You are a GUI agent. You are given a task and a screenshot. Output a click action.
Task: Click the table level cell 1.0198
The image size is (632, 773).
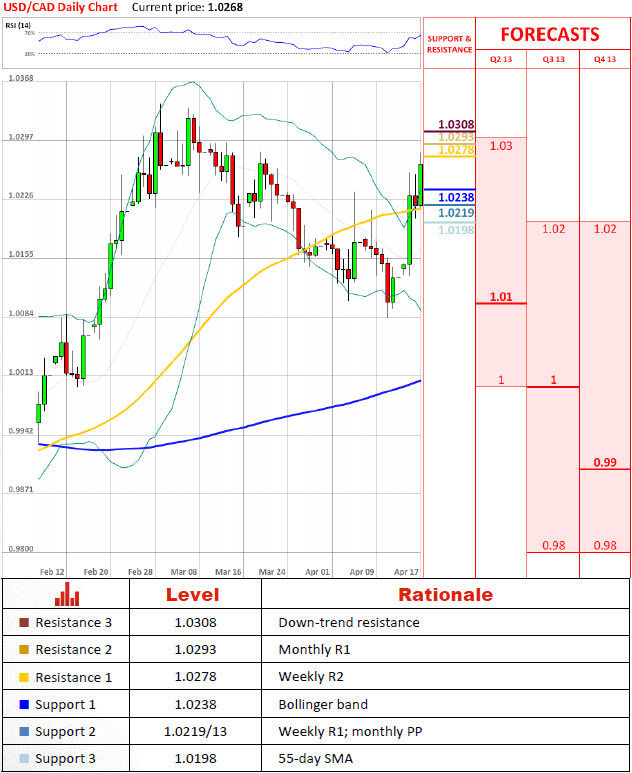(x=195, y=759)
